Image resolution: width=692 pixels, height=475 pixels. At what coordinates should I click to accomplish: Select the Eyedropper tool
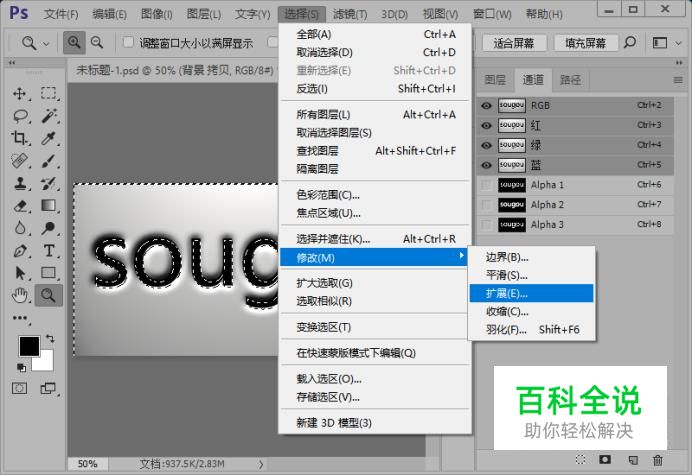pos(49,138)
